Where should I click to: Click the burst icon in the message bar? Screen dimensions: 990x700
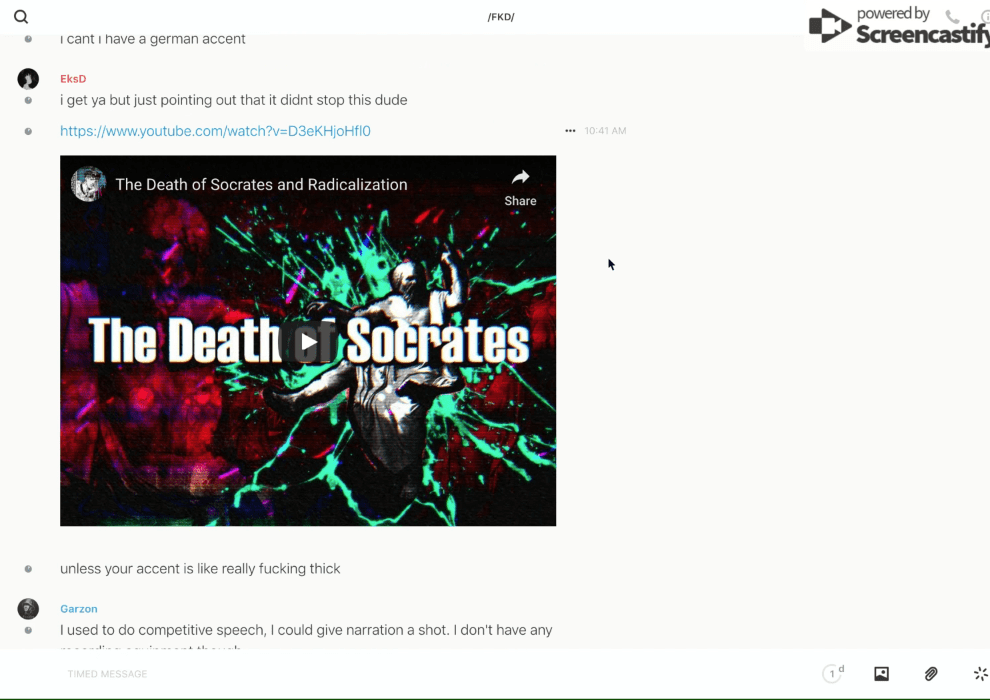[x=980, y=674]
